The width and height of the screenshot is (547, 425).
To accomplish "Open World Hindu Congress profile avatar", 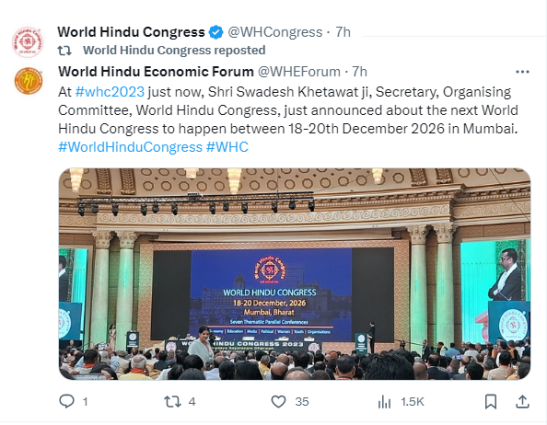I will pos(28,42).
